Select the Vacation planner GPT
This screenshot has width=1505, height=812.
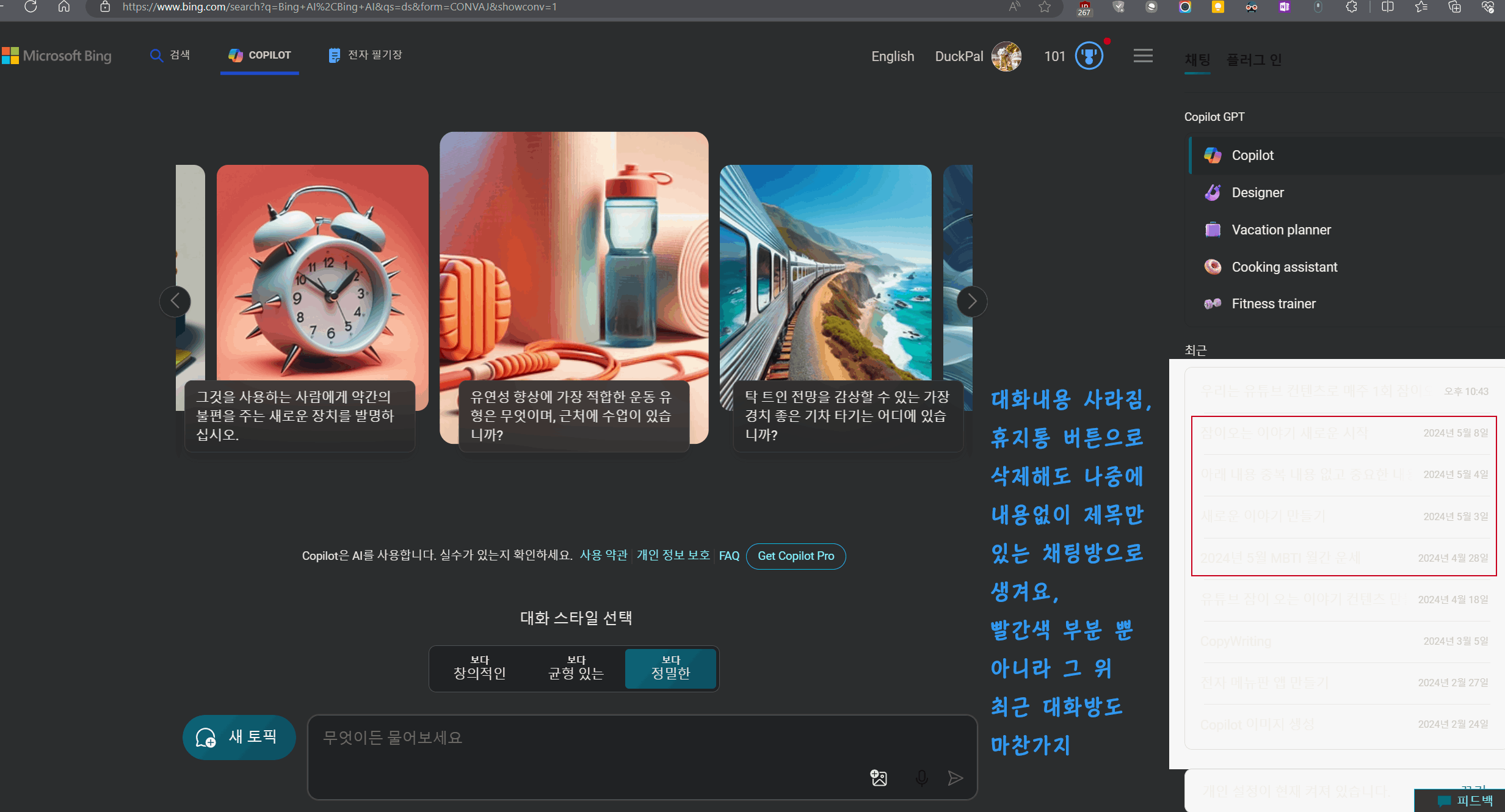(x=1346, y=230)
